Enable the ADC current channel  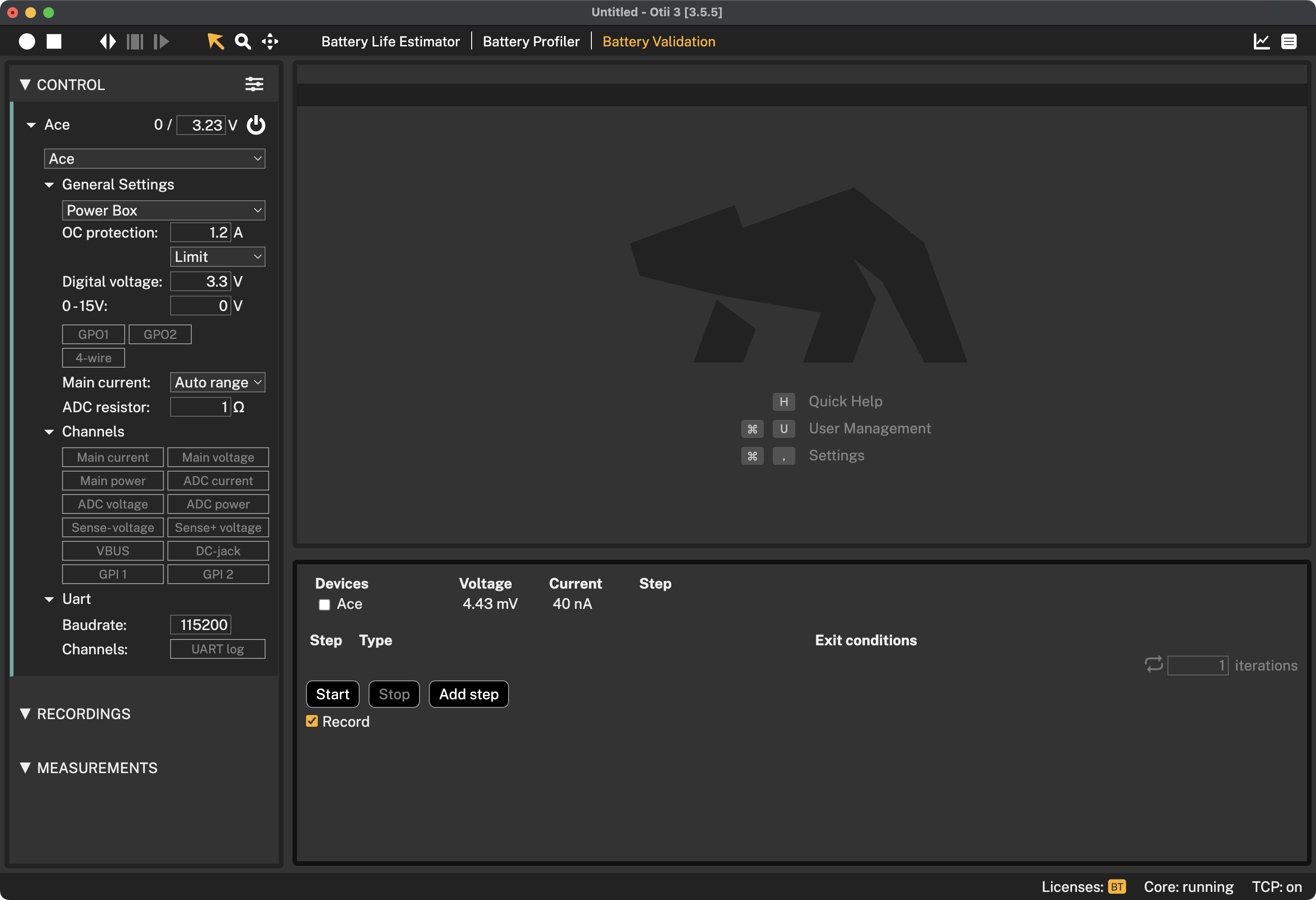[x=218, y=481]
